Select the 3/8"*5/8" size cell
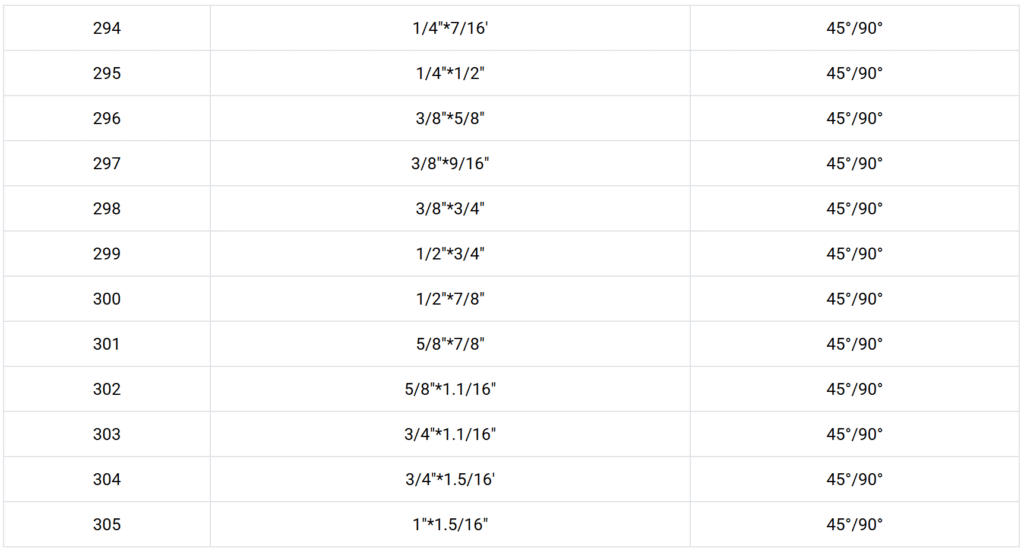This screenshot has height=551, width=1024. pos(450,118)
